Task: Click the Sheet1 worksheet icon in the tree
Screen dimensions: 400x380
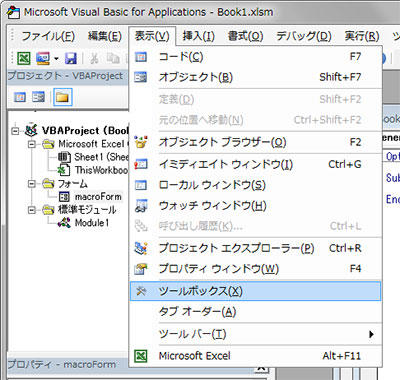Action: coord(64,157)
